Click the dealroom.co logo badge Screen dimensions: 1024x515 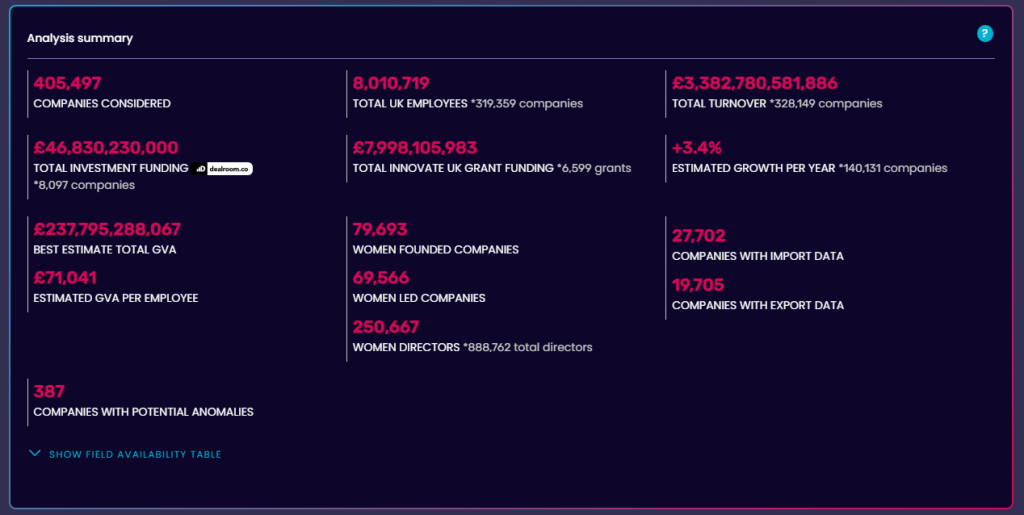coord(222,169)
